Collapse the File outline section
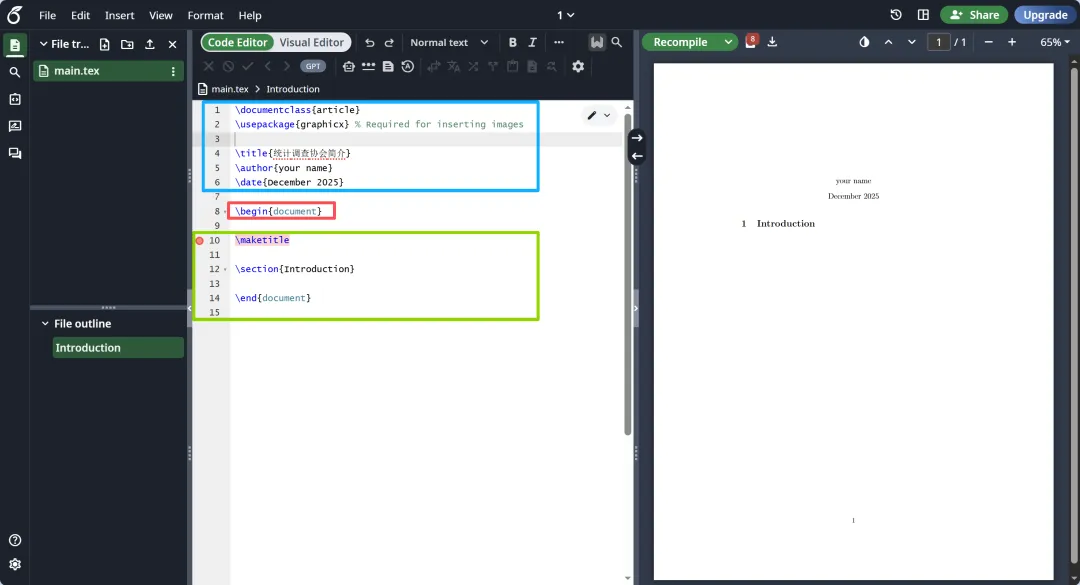Image resolution: width=1080 pixels, height=585 pixels. (45, 323)
